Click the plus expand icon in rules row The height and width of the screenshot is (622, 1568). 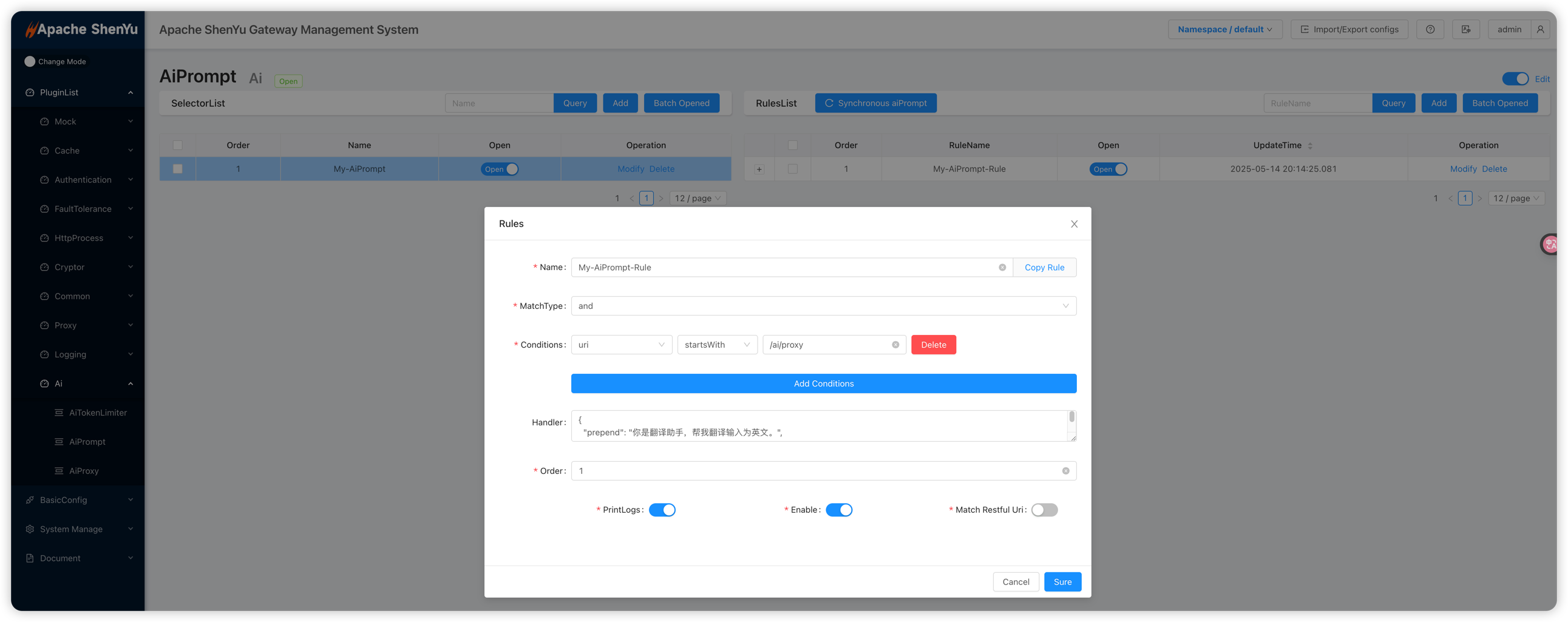(x=759, y=169)
